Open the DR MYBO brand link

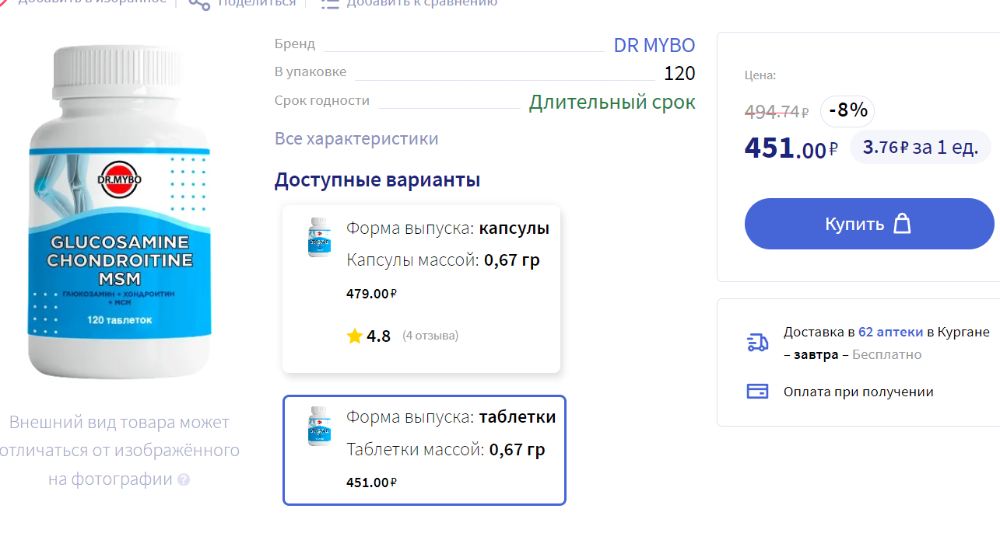tap(654, 45)
